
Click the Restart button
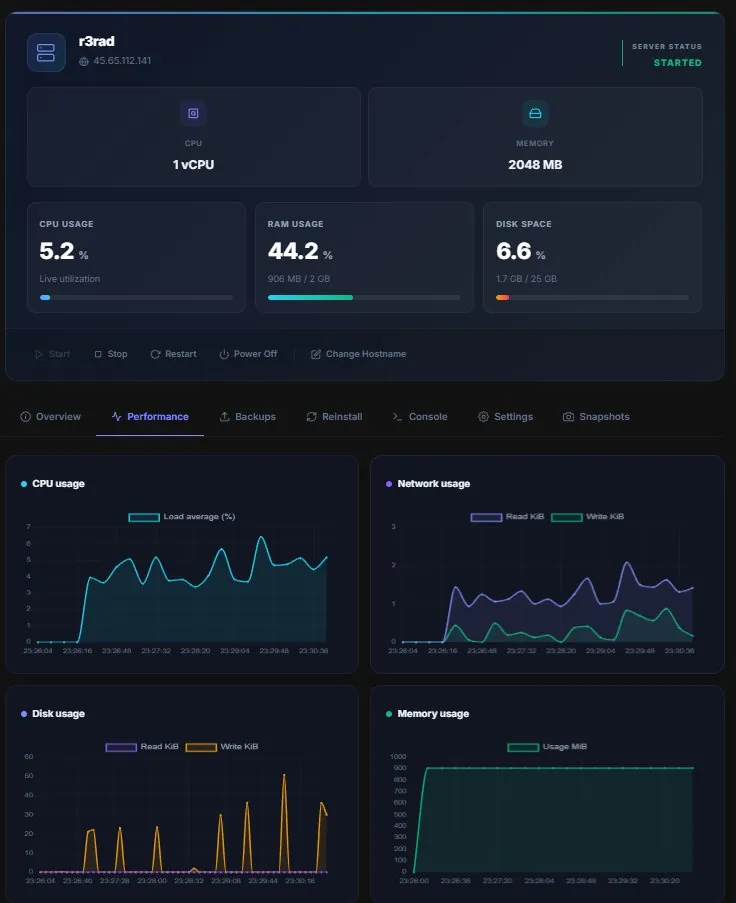(x=173, y=354)
